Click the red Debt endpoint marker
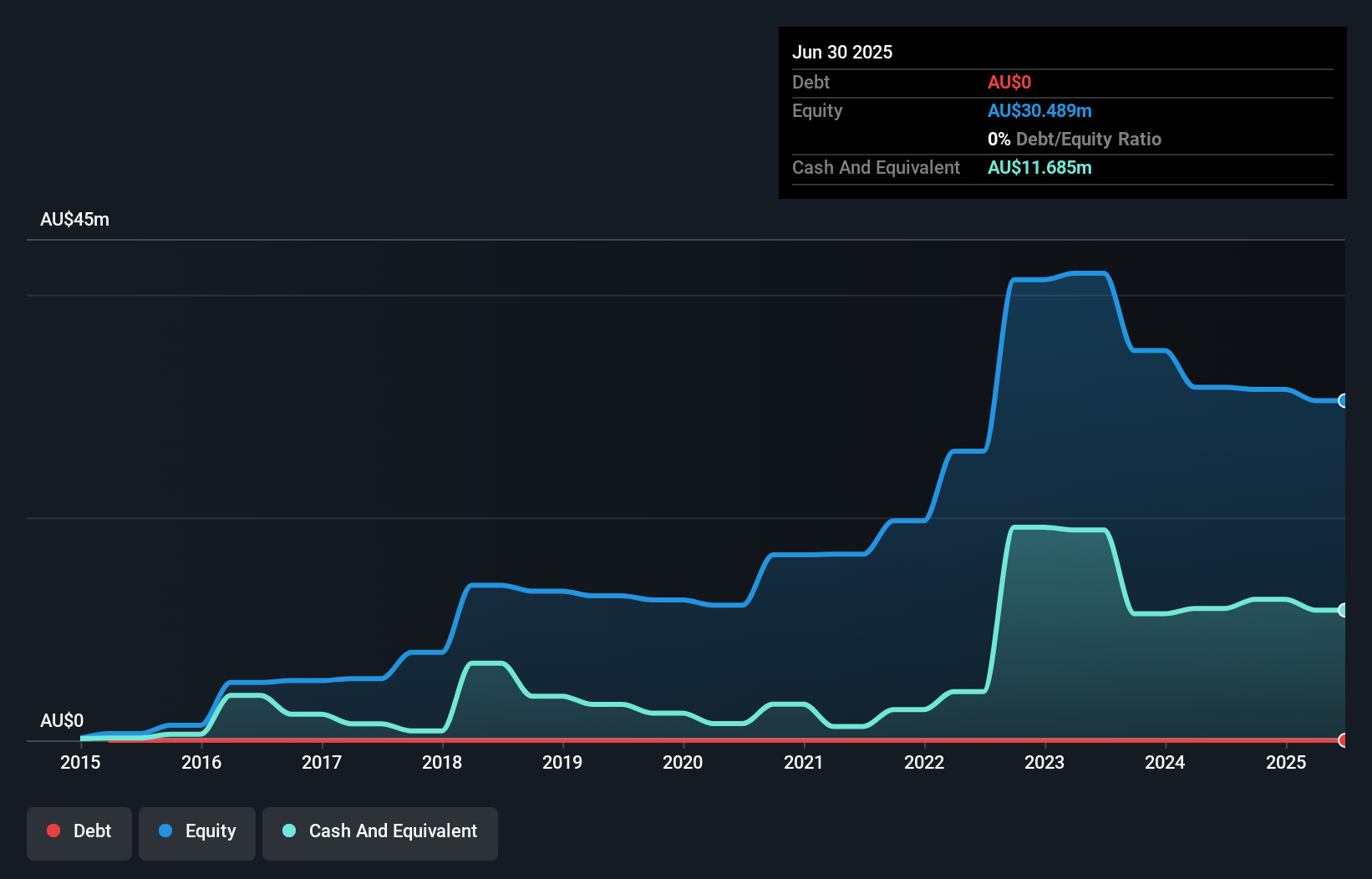 coord(1343,740)
